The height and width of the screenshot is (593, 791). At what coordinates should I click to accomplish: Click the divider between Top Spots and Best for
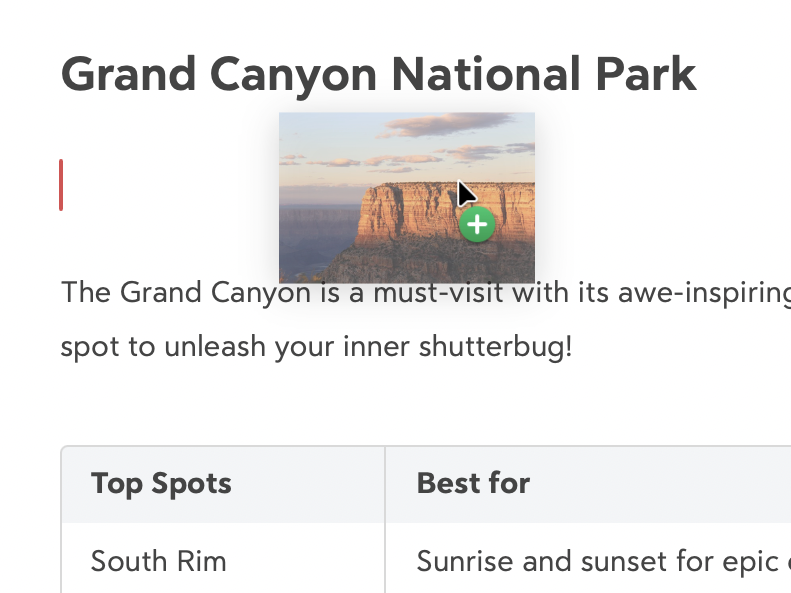[x=385, y=484]
